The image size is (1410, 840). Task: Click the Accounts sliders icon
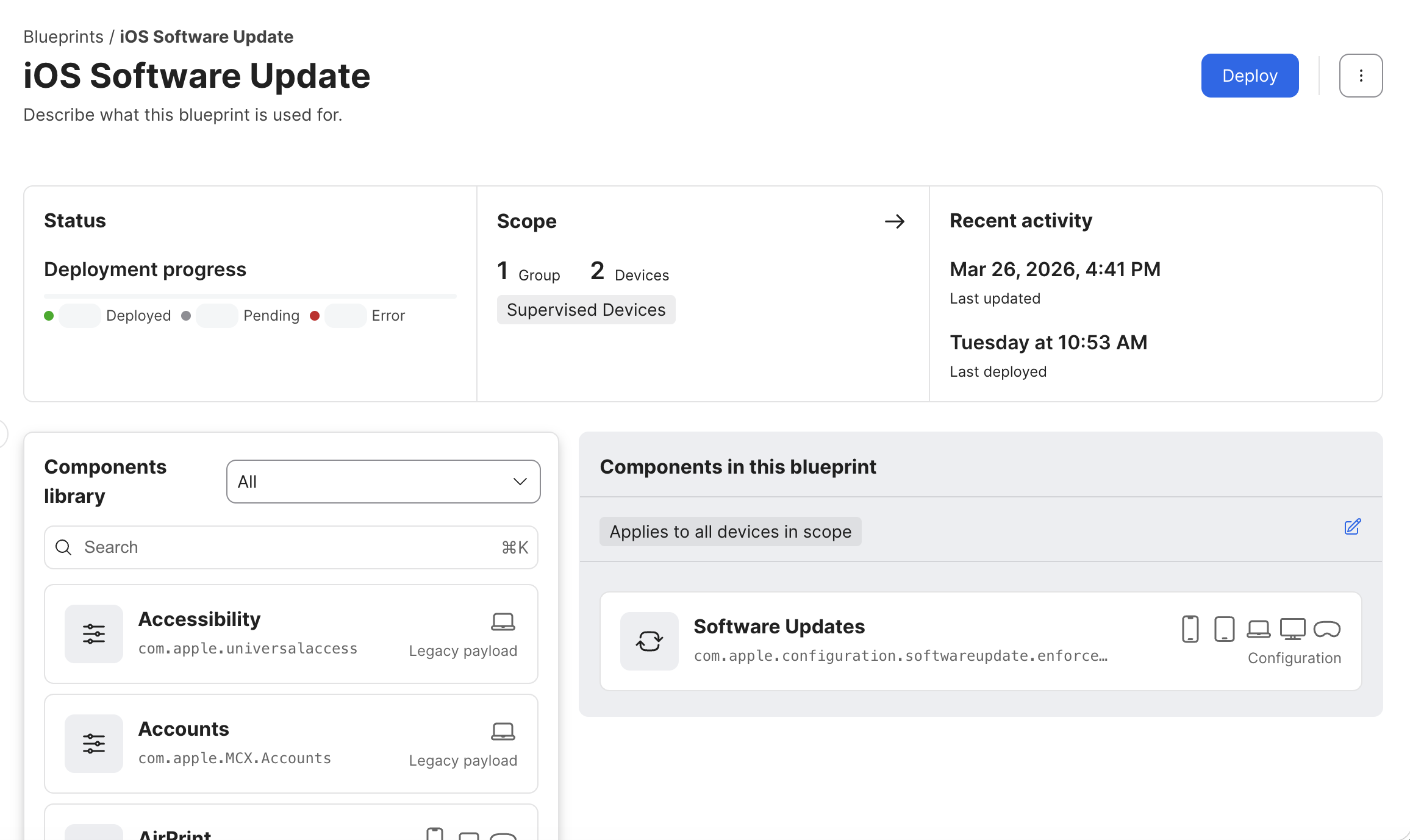pyautogui.click(x=94, y=744)
